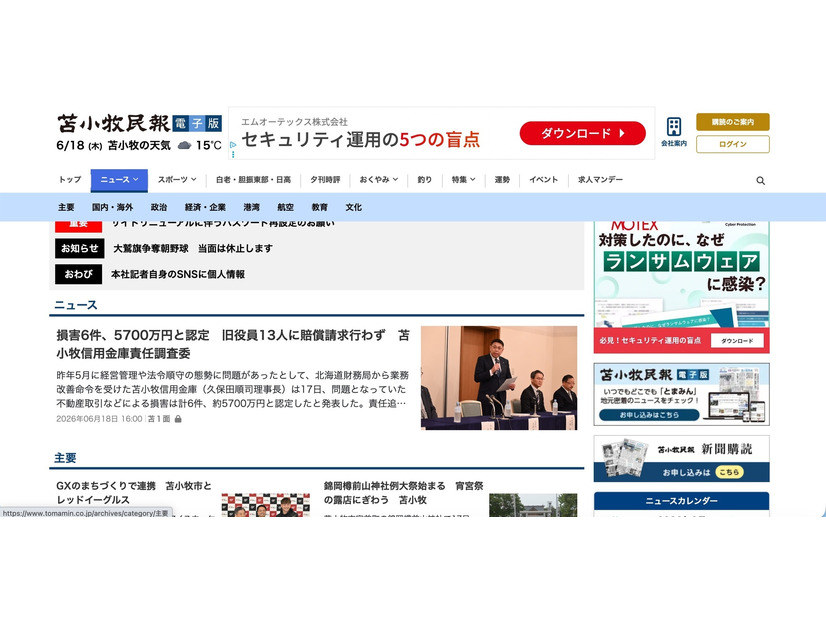The height and width of the screenshot is (620, 826).
Task: Expand the スポーツ dropdown menu
Action: [x=177, y=180]
